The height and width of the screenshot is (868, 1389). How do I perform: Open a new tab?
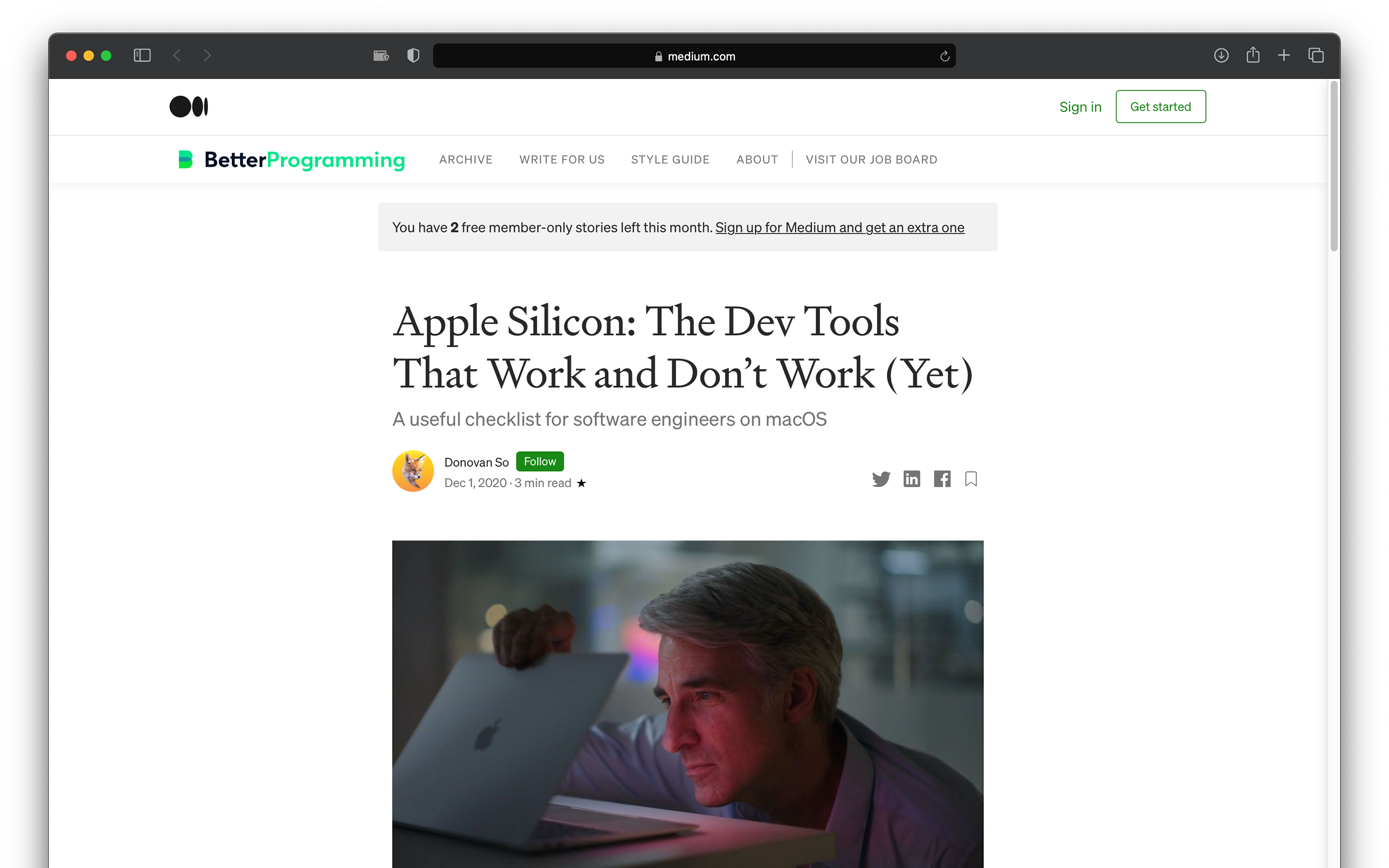(1284, 55)
